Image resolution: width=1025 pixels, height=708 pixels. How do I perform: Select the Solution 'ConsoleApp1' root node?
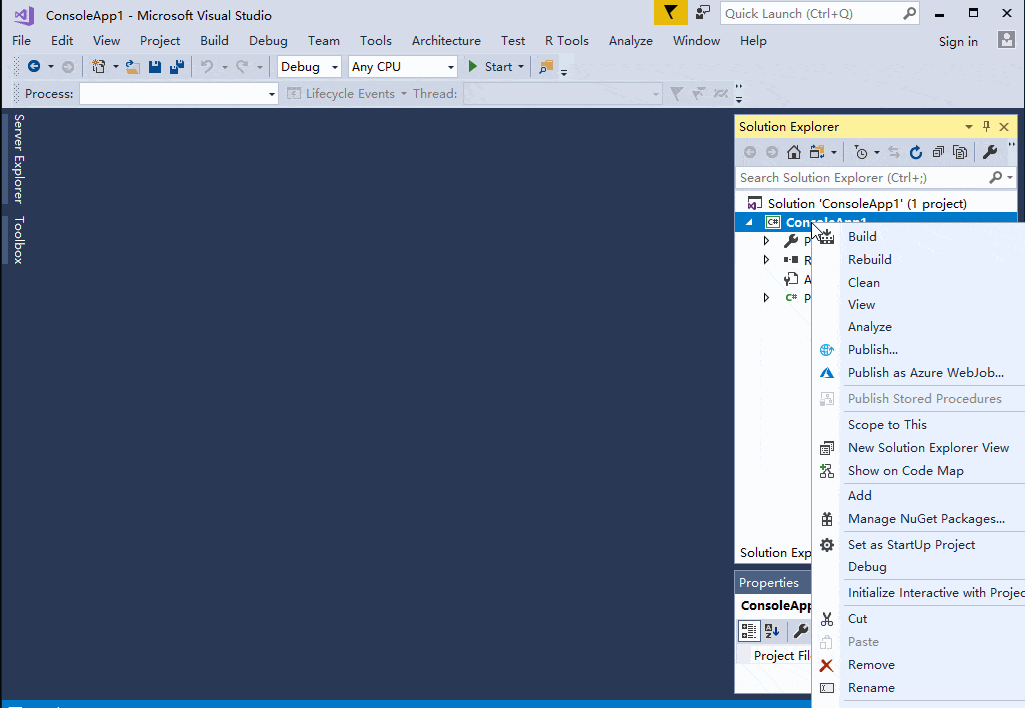pos(867,203)
